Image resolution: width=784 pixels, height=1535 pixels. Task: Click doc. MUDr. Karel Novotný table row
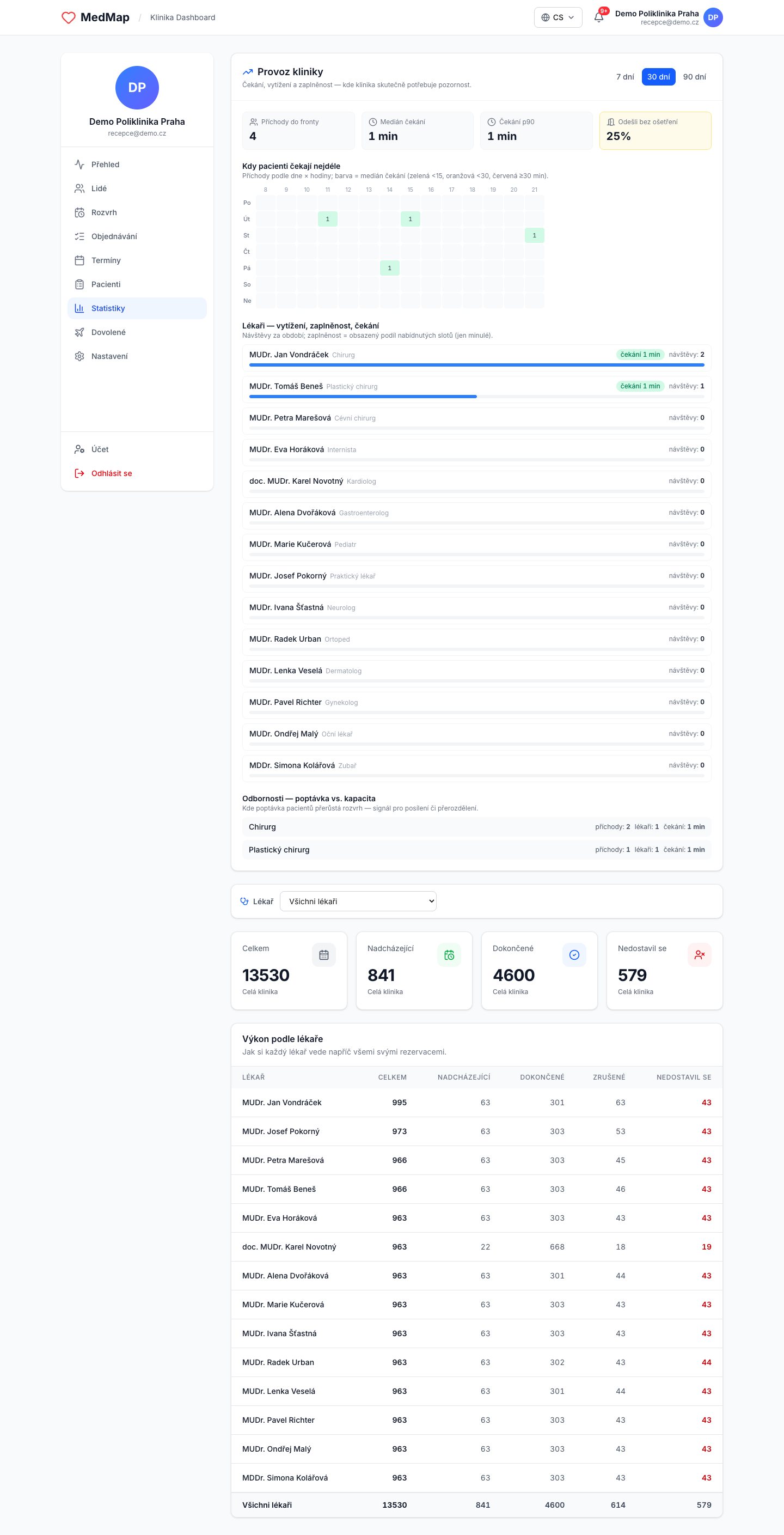coord(476,1247)
